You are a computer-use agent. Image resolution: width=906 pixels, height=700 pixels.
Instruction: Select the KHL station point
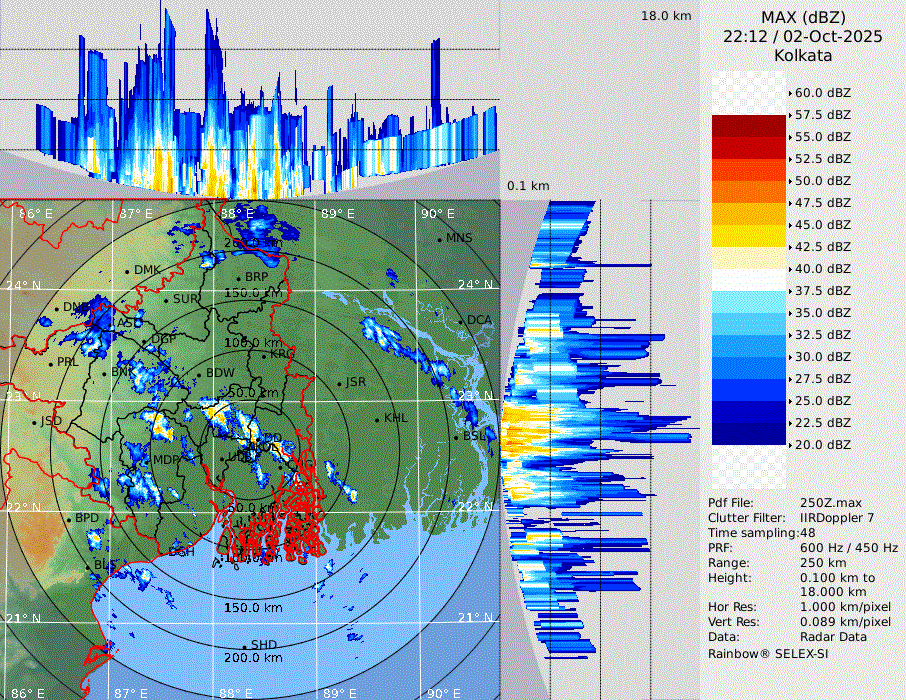[x=378, y=418]
